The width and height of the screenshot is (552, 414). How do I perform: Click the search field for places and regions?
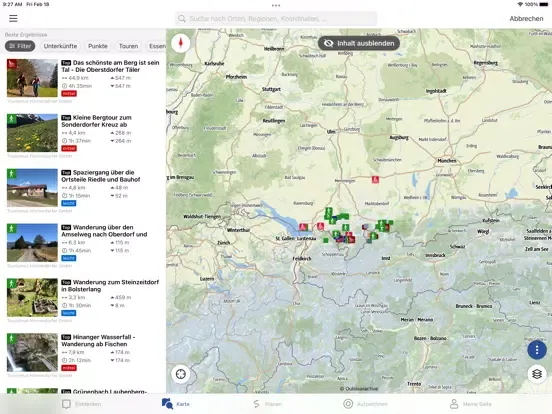(276, 19)
